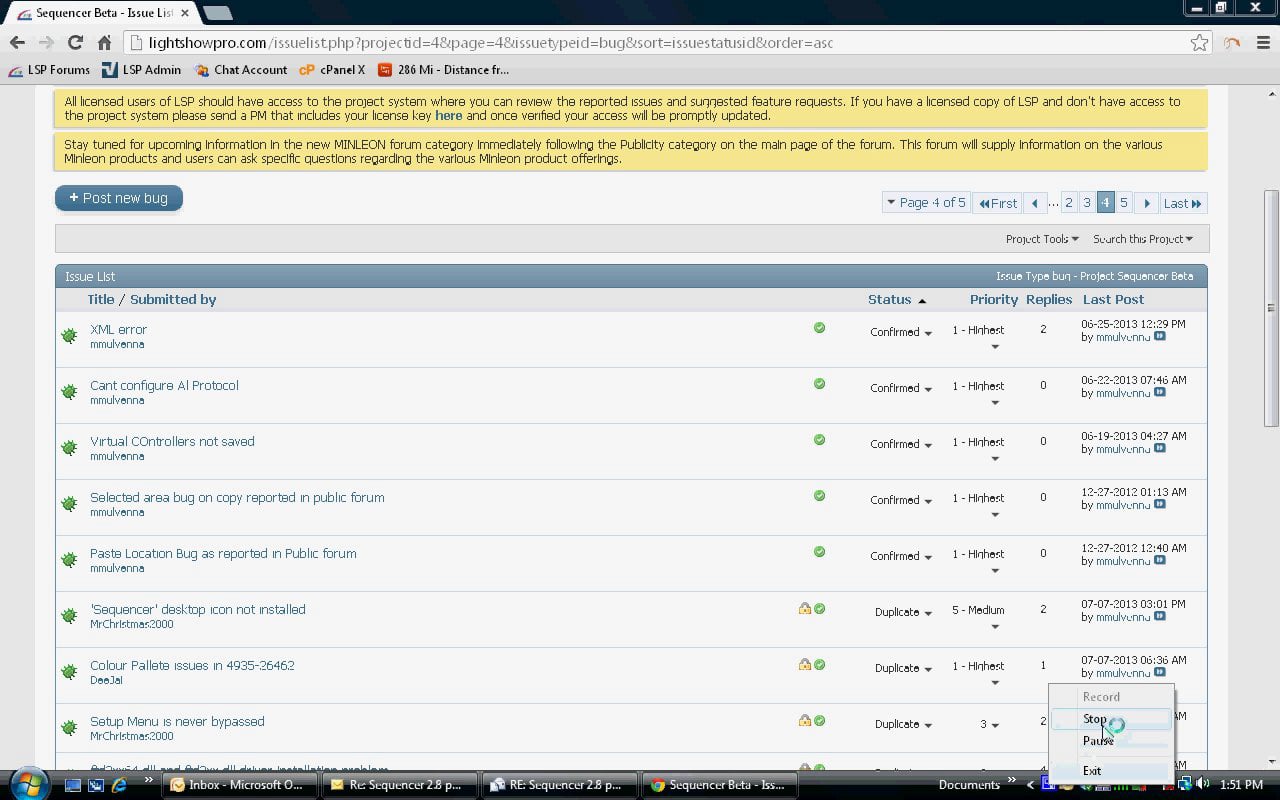Open the Setup Menu is never bypassed issue
Image resolution: width=1280 pixels, height=800 pixels.
coord(177,721)
